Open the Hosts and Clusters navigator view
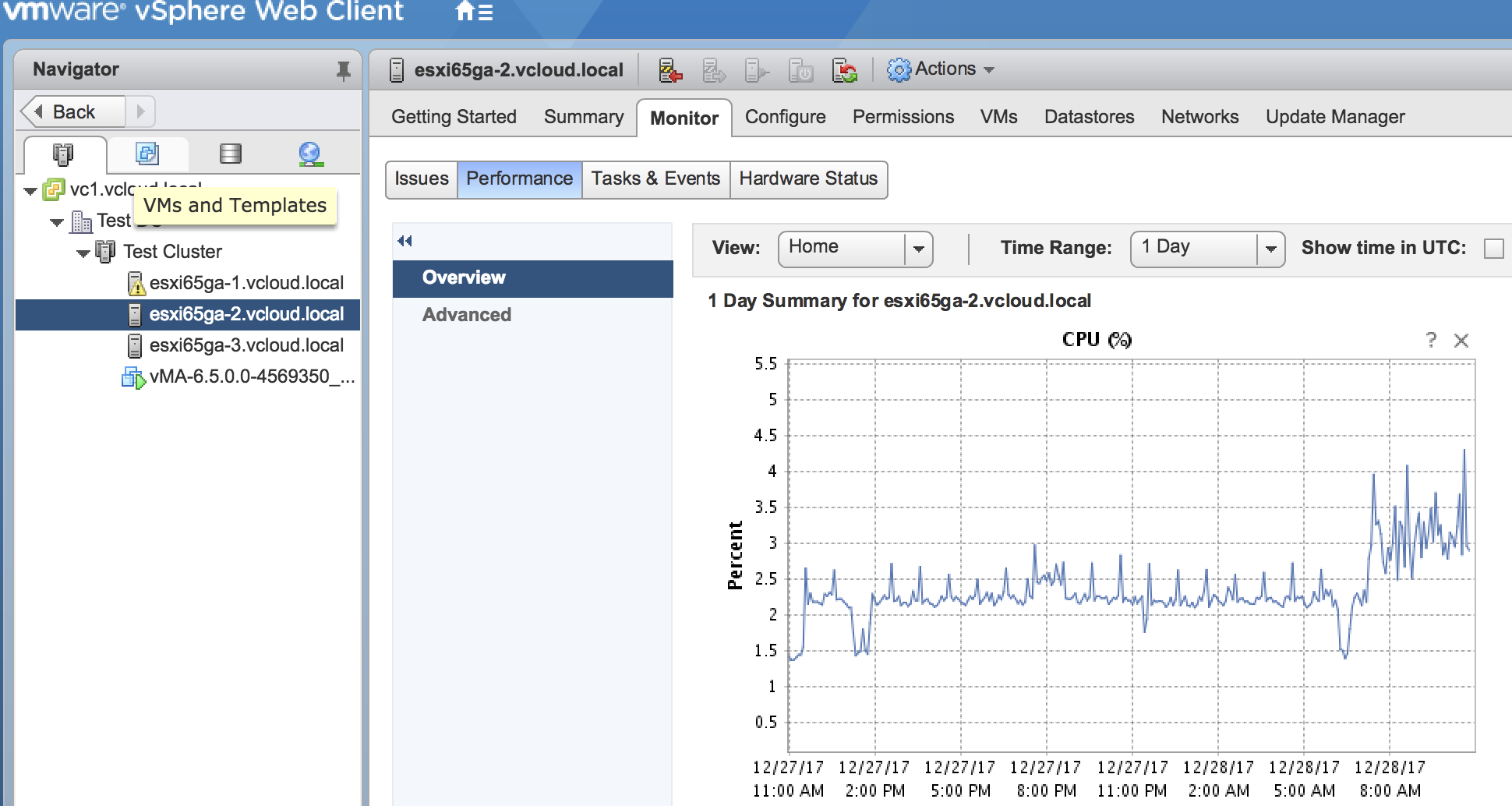The width and height of the screenshot is (1512, 806). point(66,154)
